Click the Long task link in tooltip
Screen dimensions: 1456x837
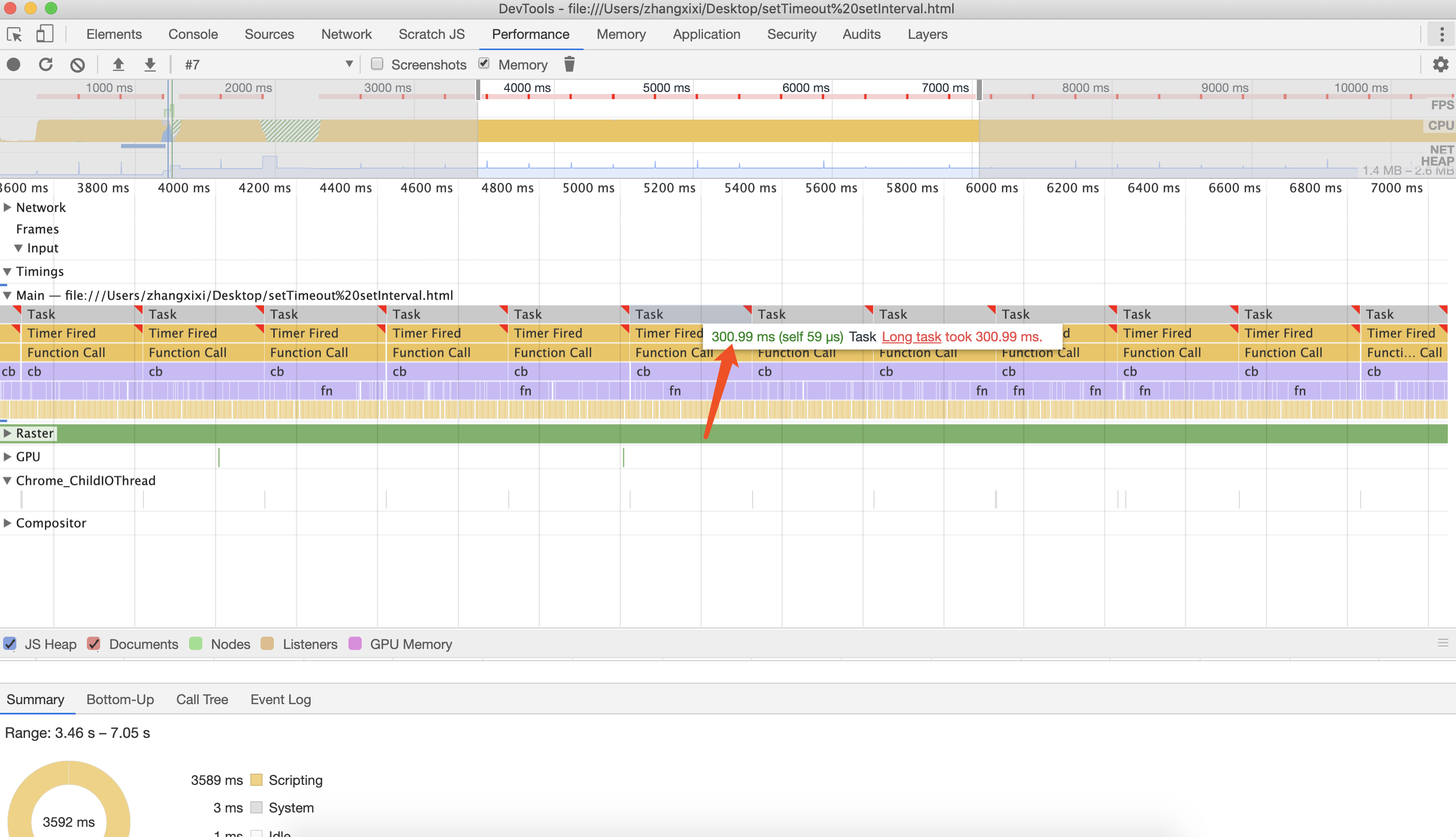pos(911,337)
